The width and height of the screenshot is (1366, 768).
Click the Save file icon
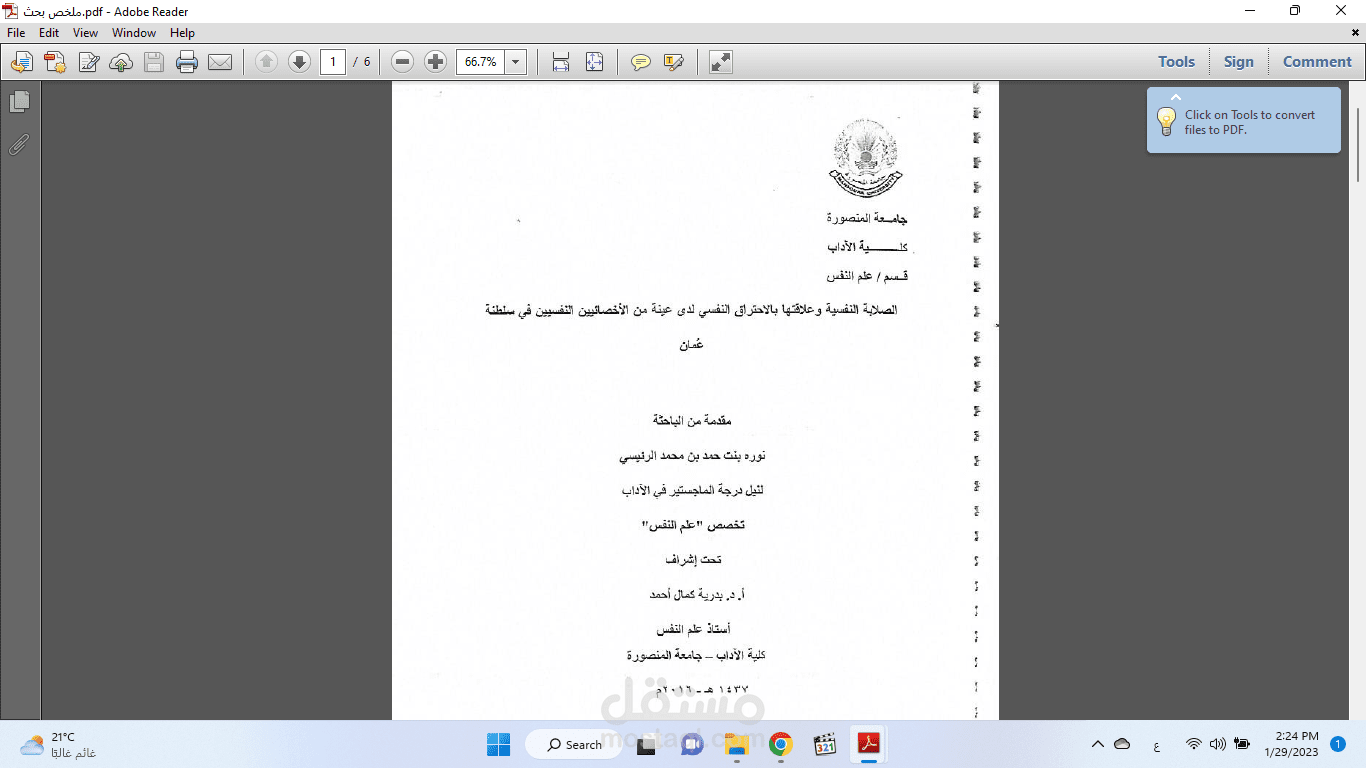click(153, 61)
